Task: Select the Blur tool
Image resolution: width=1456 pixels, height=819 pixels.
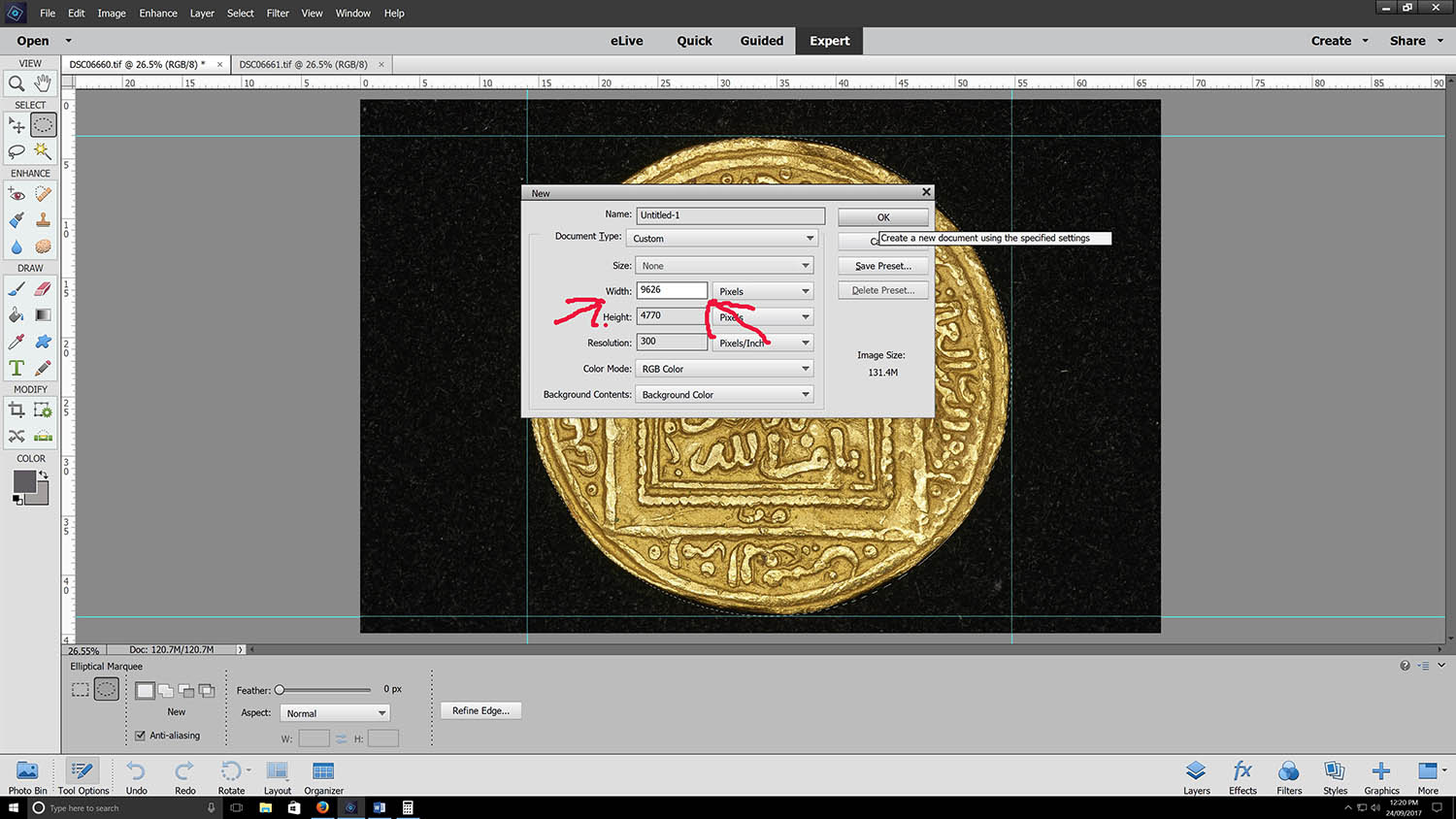Action: 17,246
